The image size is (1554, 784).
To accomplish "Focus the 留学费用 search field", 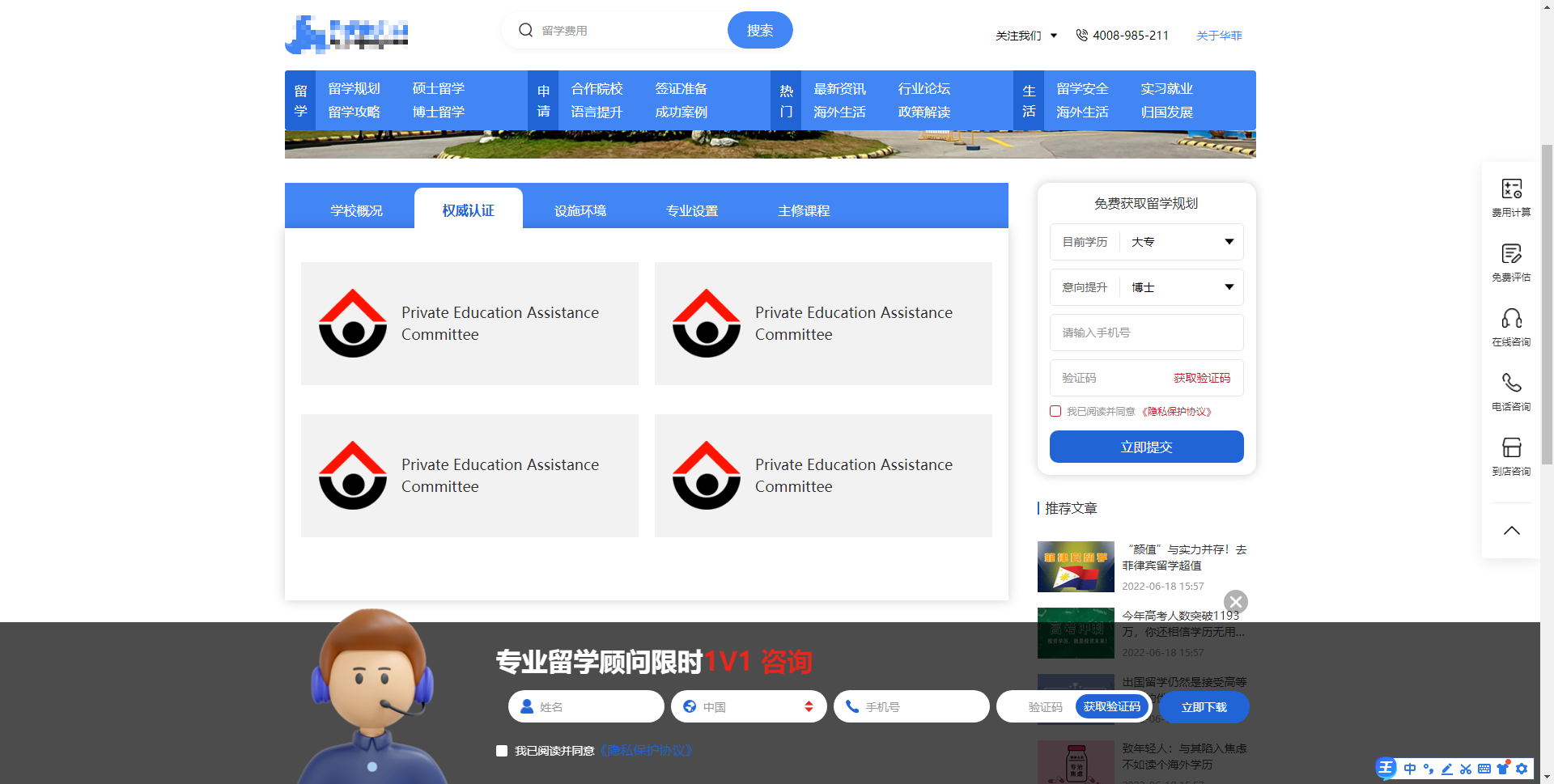I will pyautogui.click(x=630, y=30).
